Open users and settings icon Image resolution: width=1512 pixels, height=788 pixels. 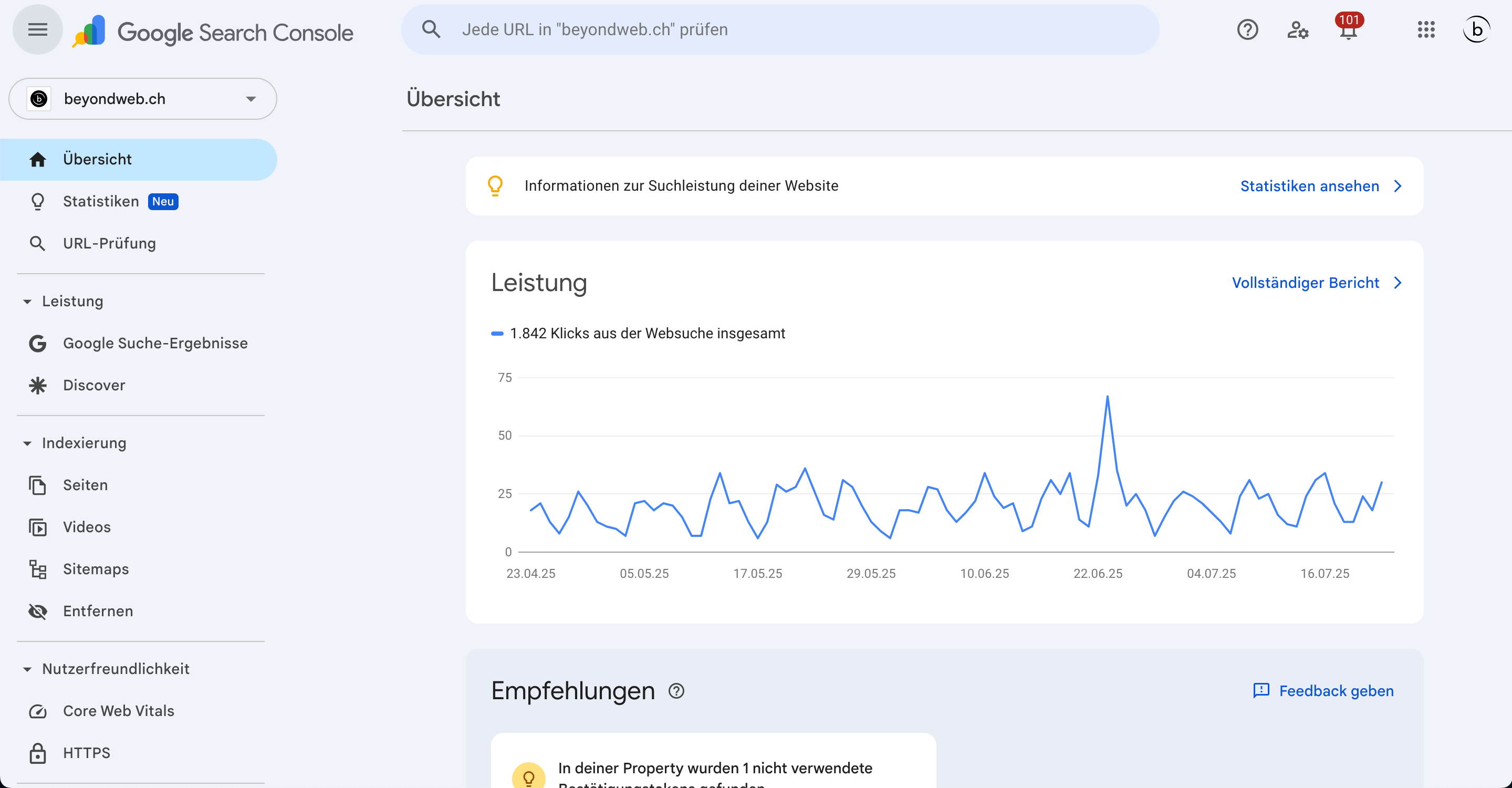tap(1298, 29)
